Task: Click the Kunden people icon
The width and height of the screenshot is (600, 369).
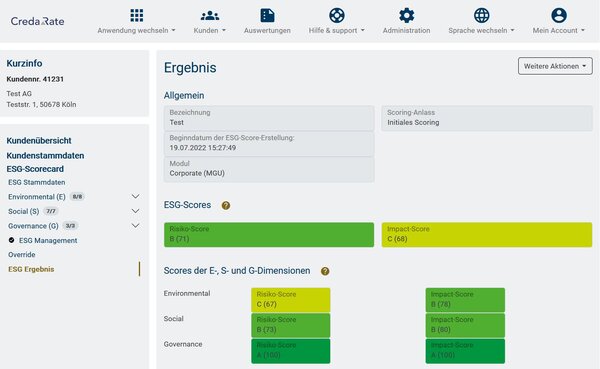Action: point(210,16)
